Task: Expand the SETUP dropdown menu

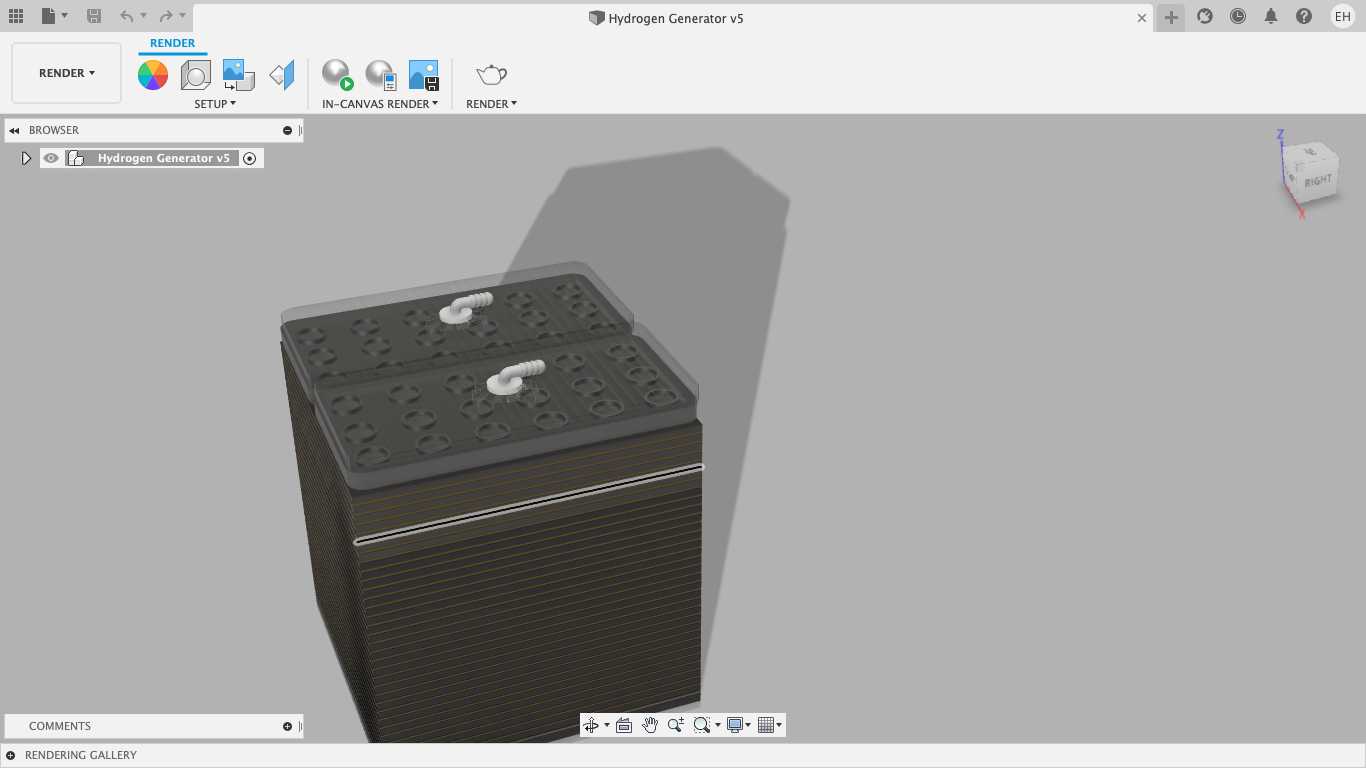Action: coord(215,104)
